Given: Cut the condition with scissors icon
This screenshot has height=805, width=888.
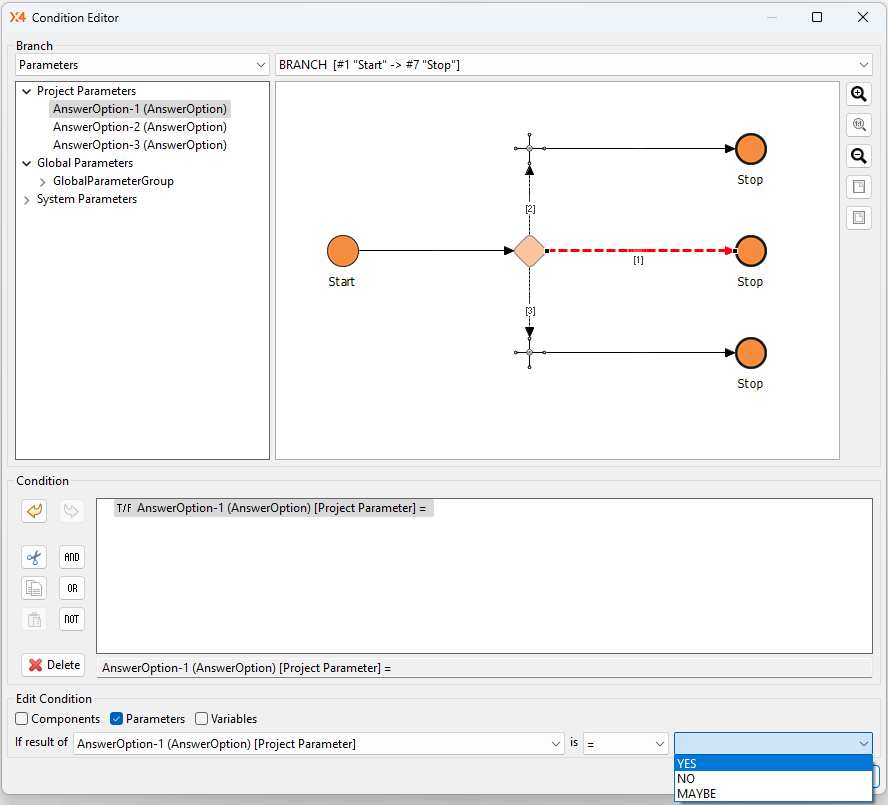Looking at the screenshot, I should (x=34, y=557).
